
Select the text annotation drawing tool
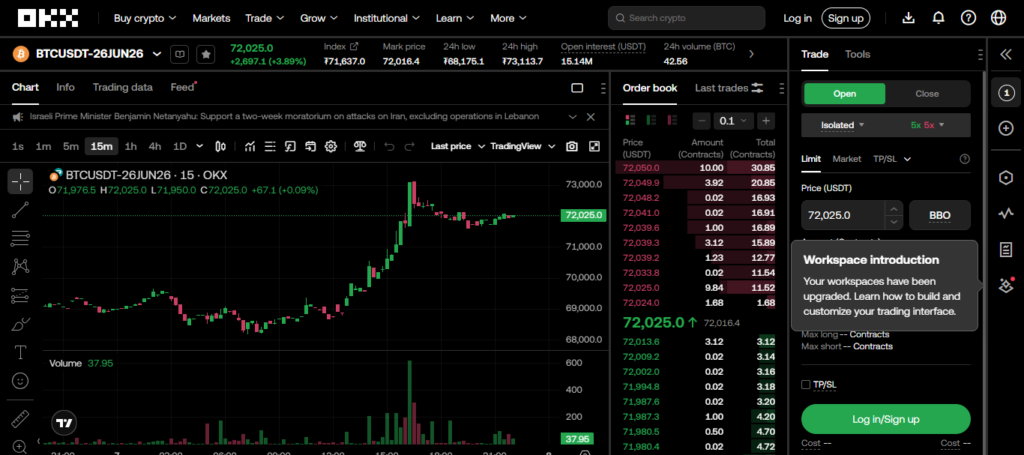(20, 352)
